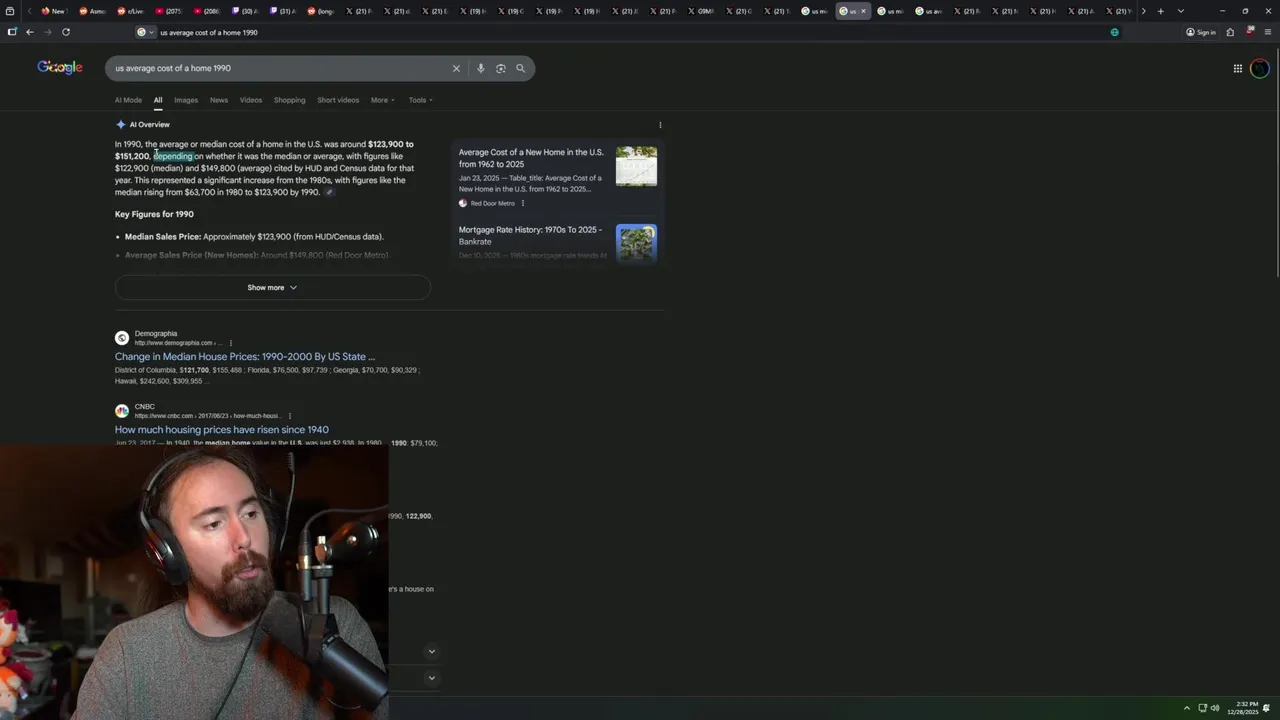This screenshot has width=1280, height=720.
Task: Open Windows volume control in tray
Action: (x=1215, y=708)
